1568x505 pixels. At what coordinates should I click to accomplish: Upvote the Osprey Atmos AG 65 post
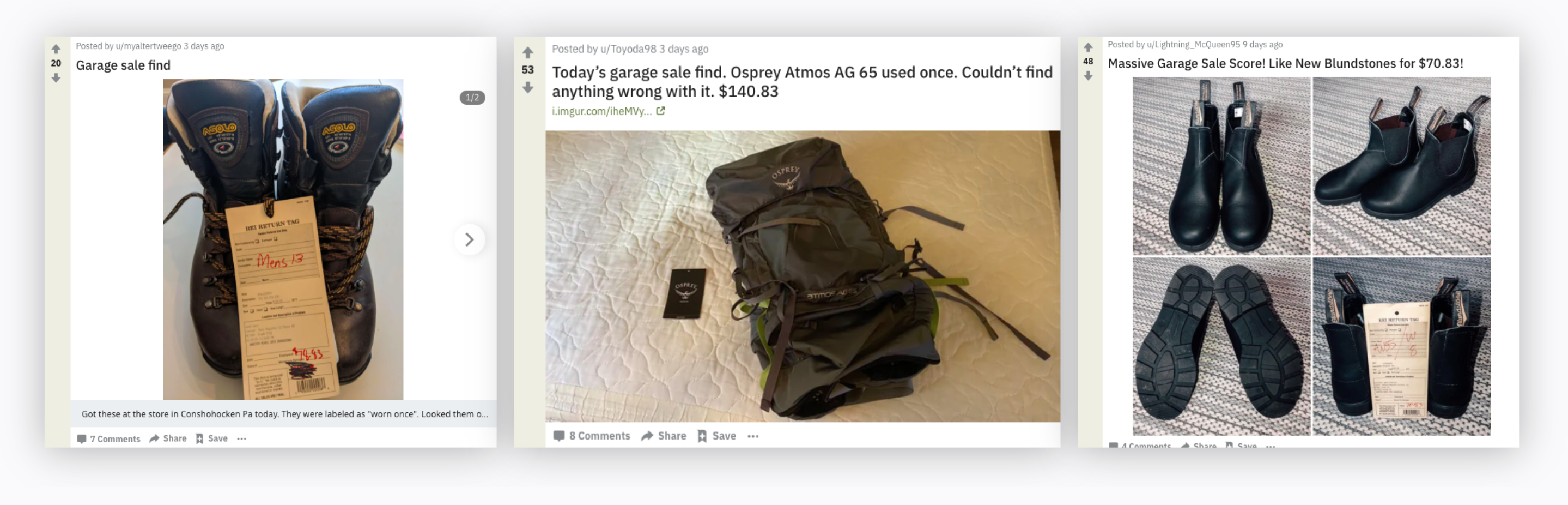[x=528, y=53]
